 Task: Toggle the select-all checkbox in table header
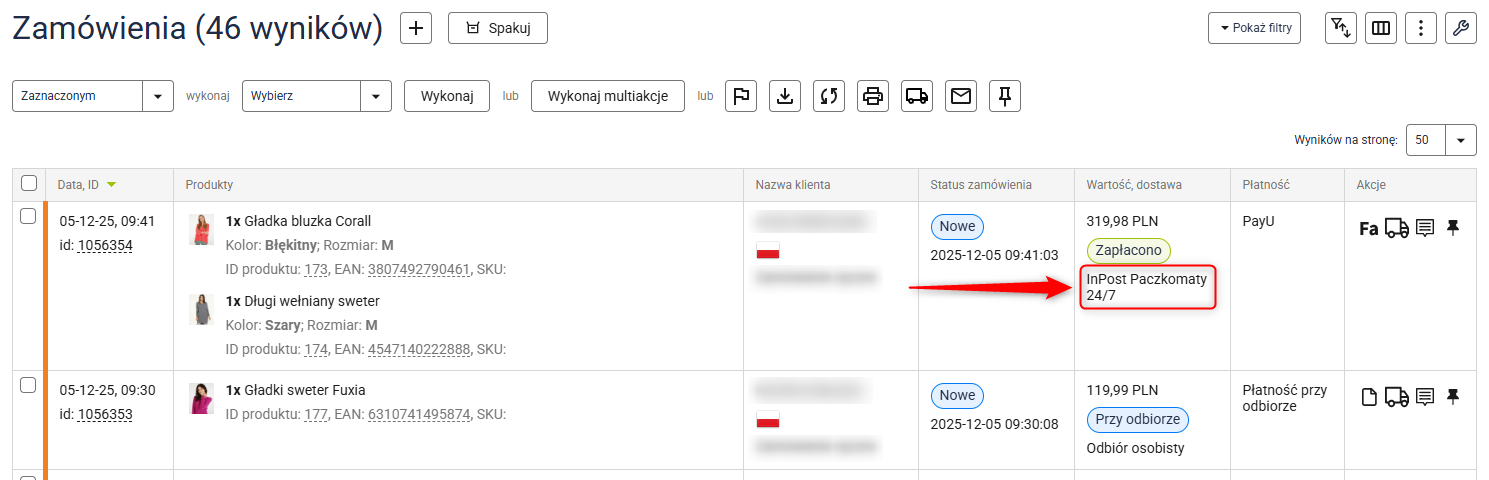click(29, 183)
